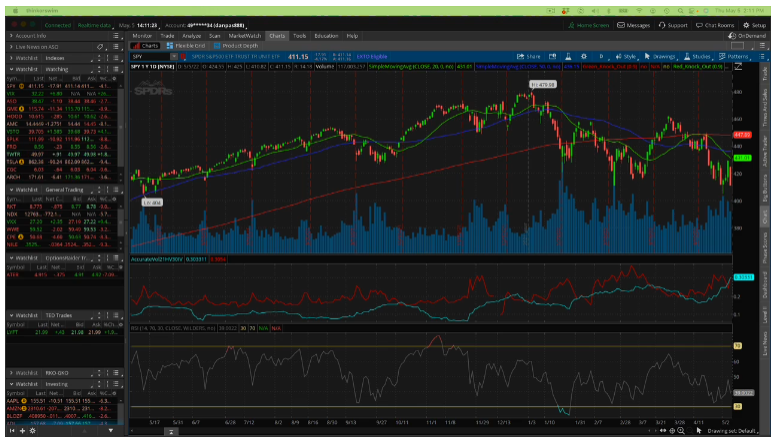The height and width of the screenshot is (442, 780).
Task: Open the Chart Describer icon next to Share
Action: click(552, 57)
